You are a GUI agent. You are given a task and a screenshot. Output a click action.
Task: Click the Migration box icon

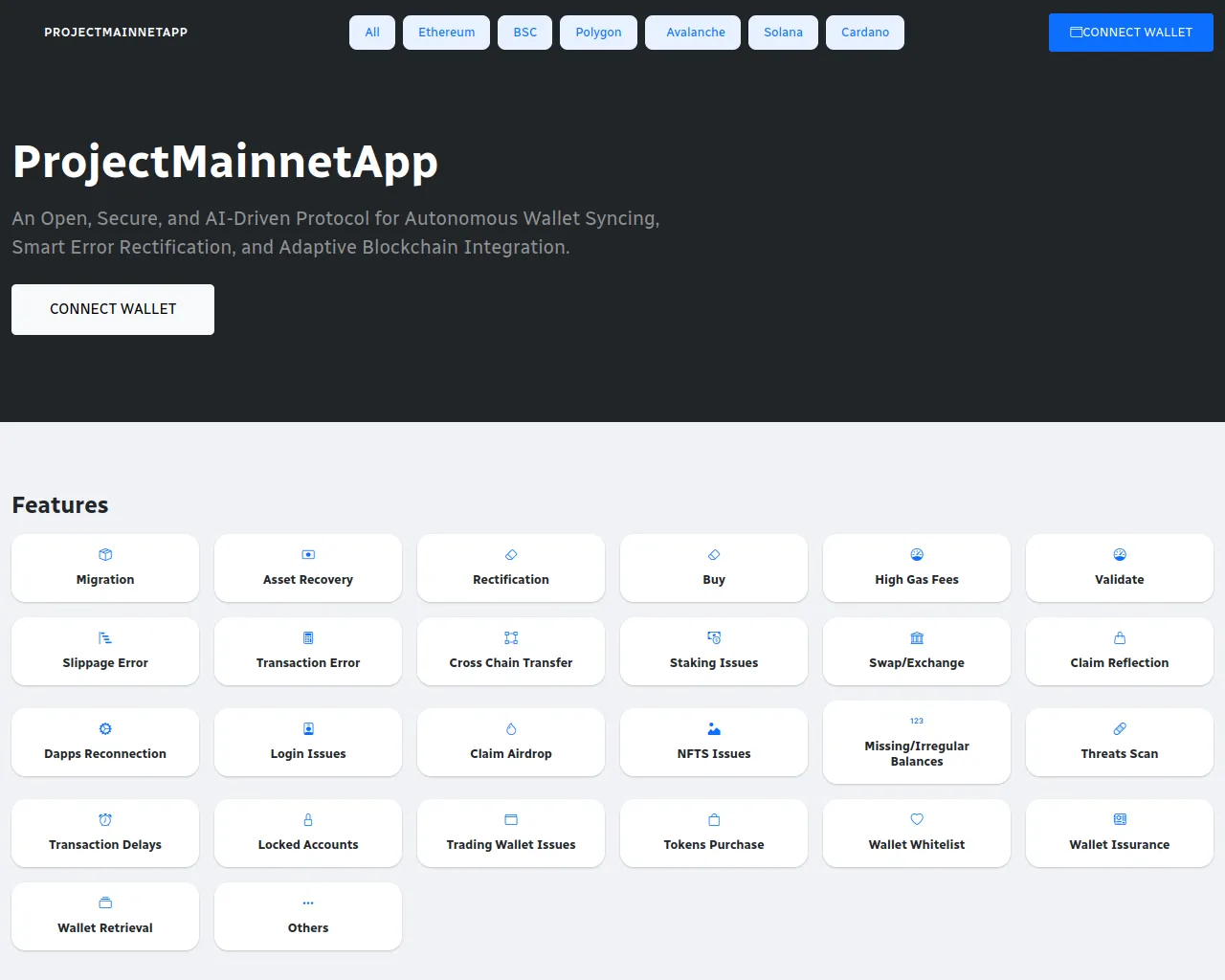pyautogui.click(x=105, y=555)
